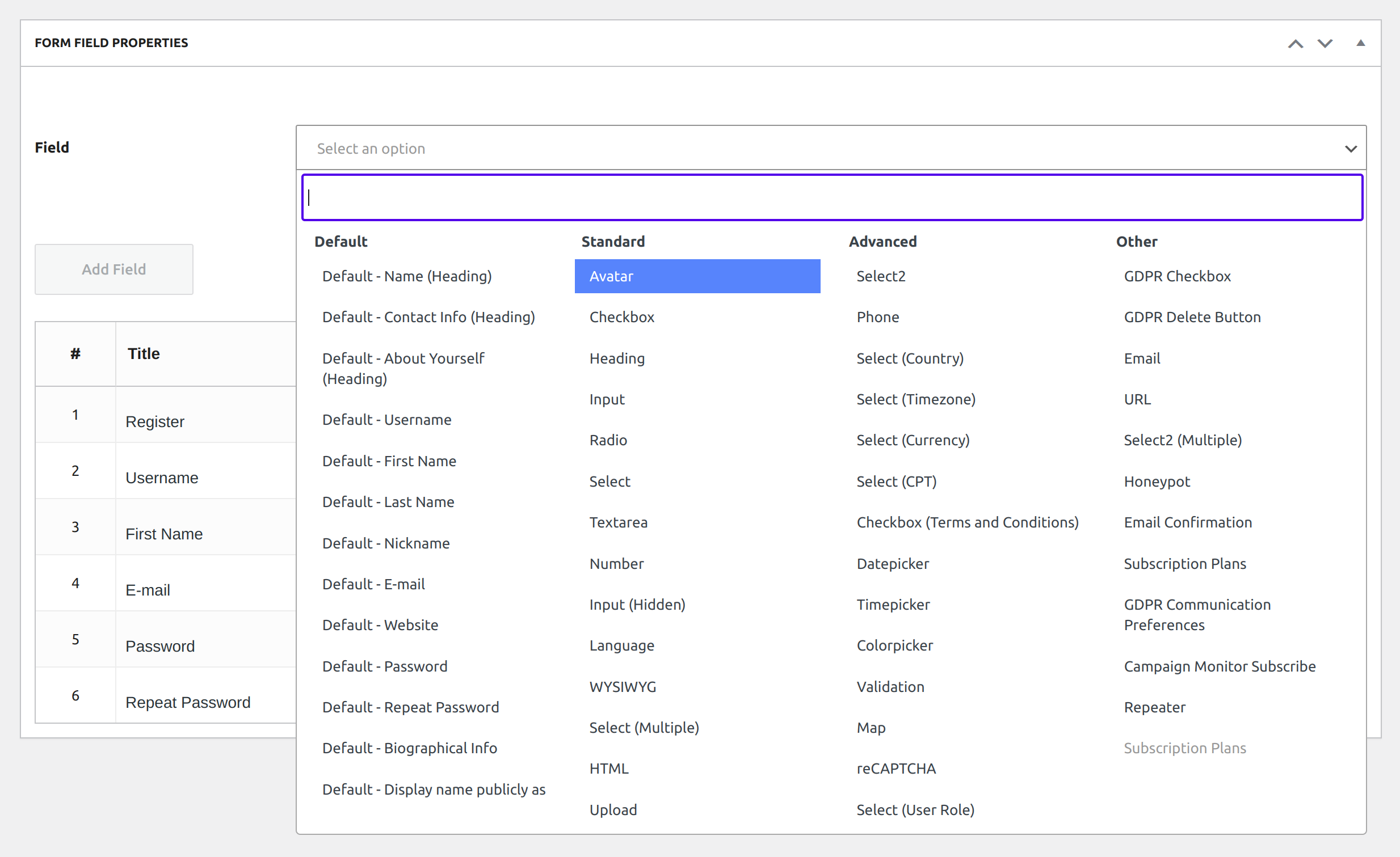The height and width of the screenshot is (857, 1400).
Task: Select the Honeypot option
Action: click(x=1156, y=482)
